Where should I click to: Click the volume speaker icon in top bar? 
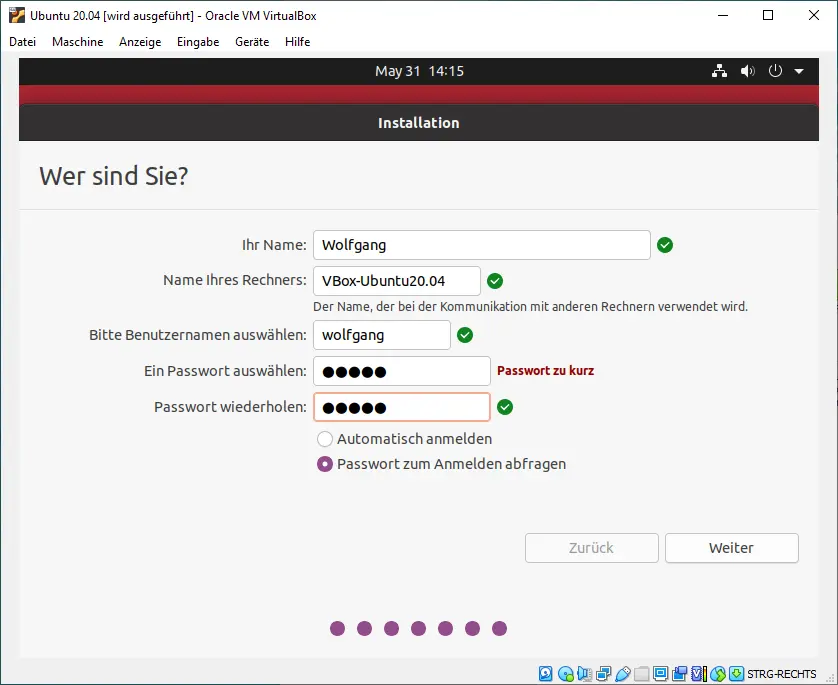tap(747, 71)
